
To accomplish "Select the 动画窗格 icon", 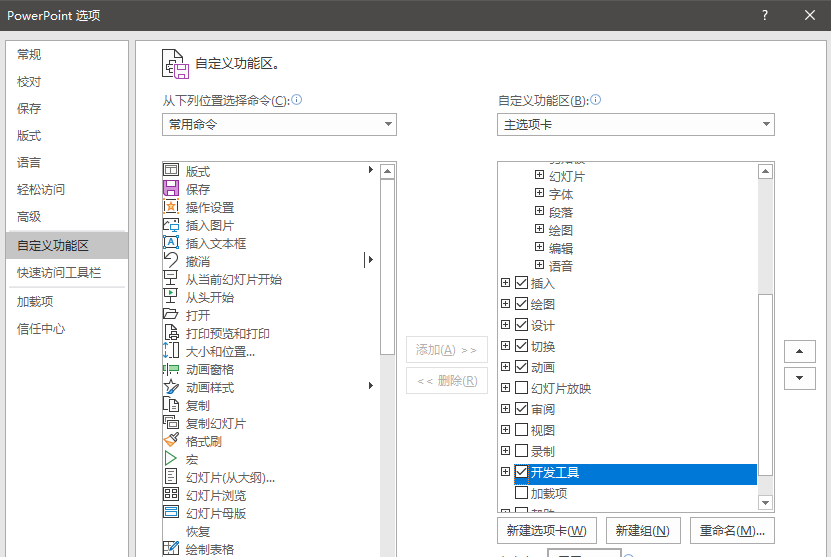I will [x=171, y=368].
